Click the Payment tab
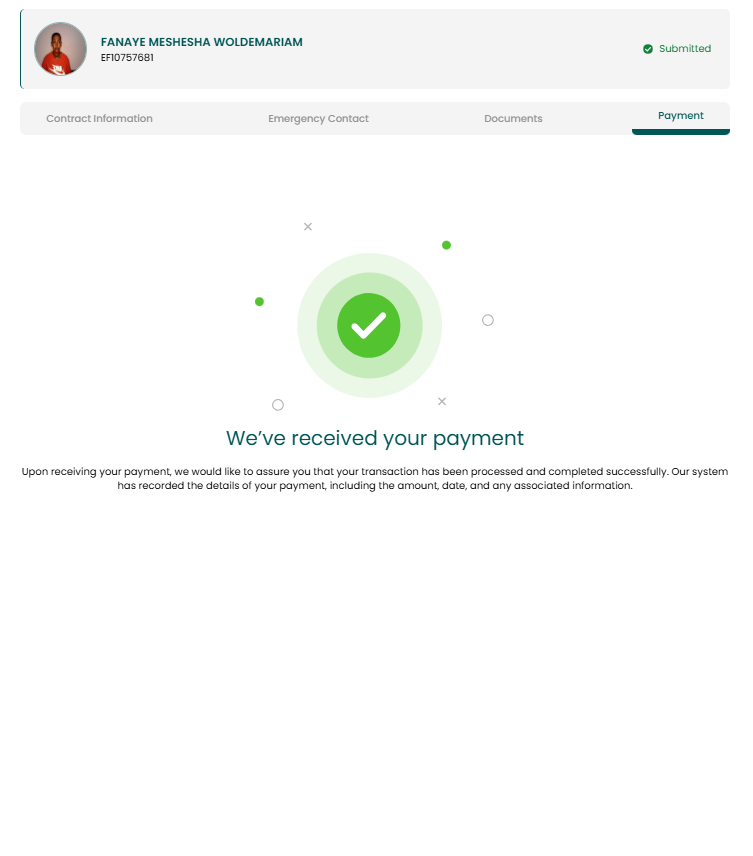Image resolution: width=753 pixels, height=856 pixels. click(x=680, y=116)
